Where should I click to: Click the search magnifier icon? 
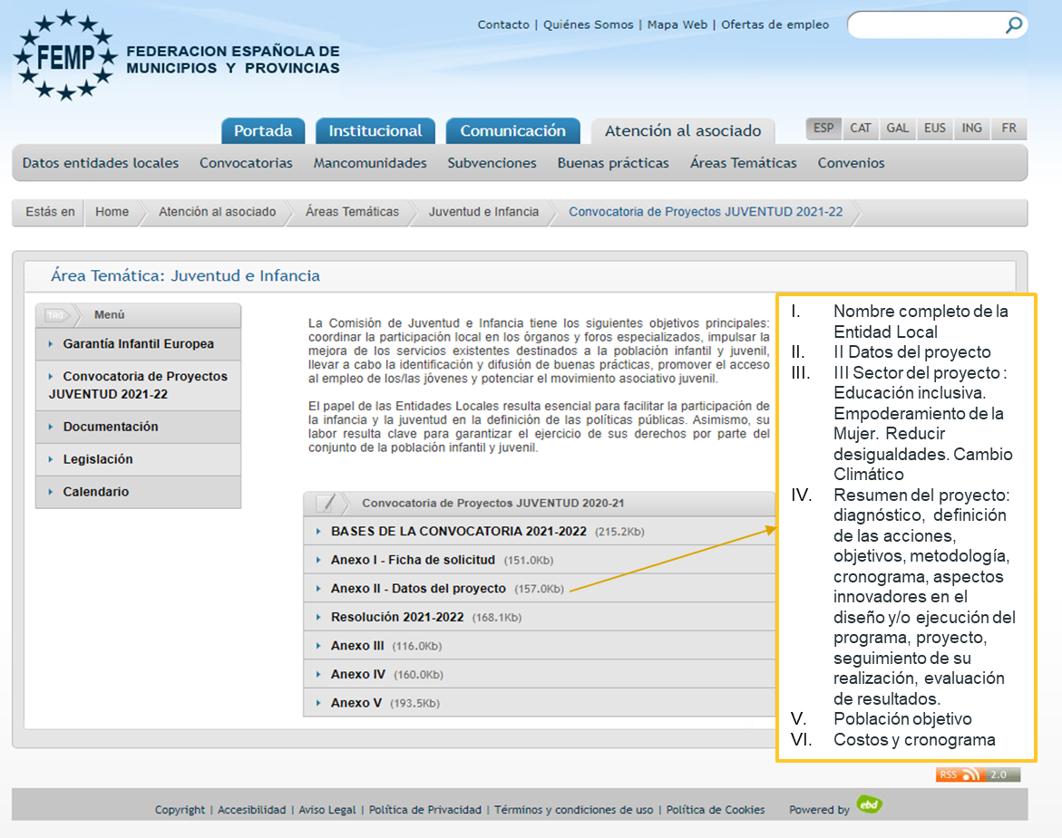pos(1013,25)
